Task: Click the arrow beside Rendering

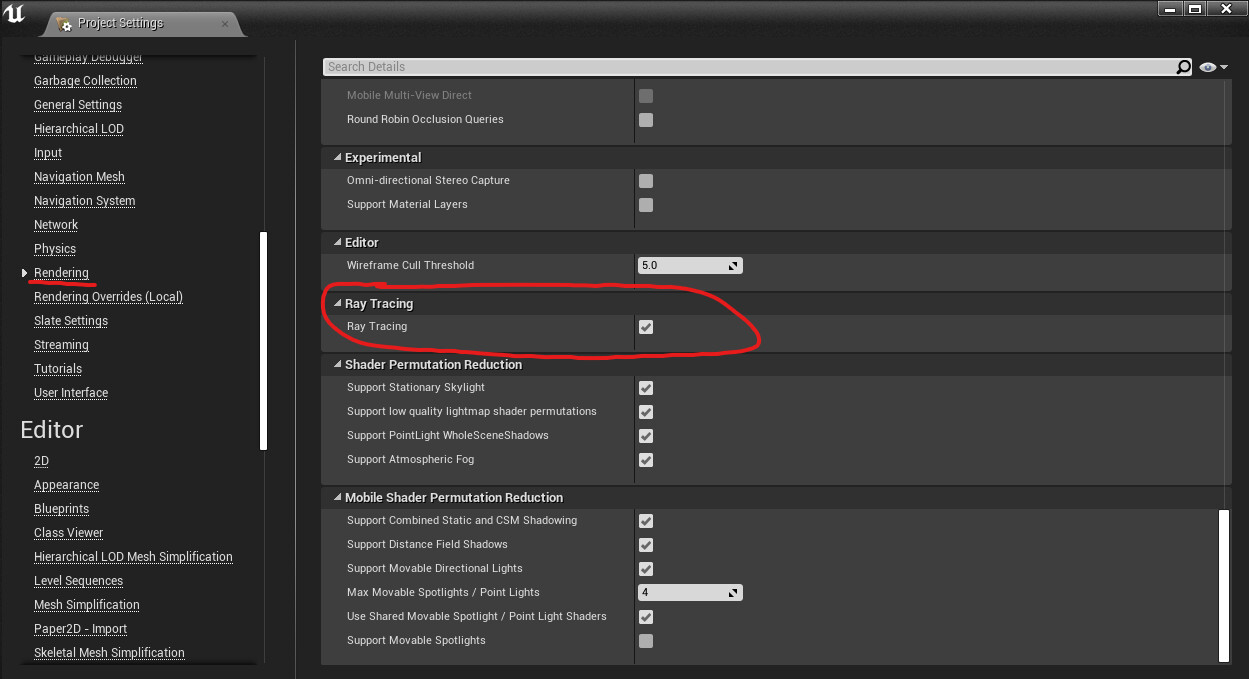Action: (24, 273)
